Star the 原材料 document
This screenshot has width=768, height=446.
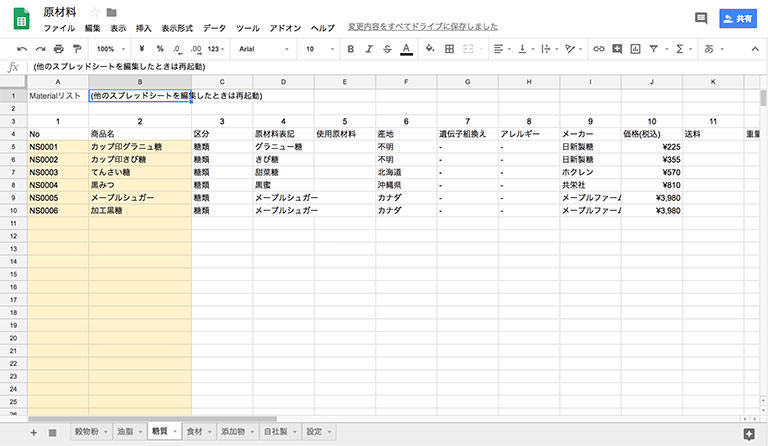pyautogui.click(x=95, y=11)
